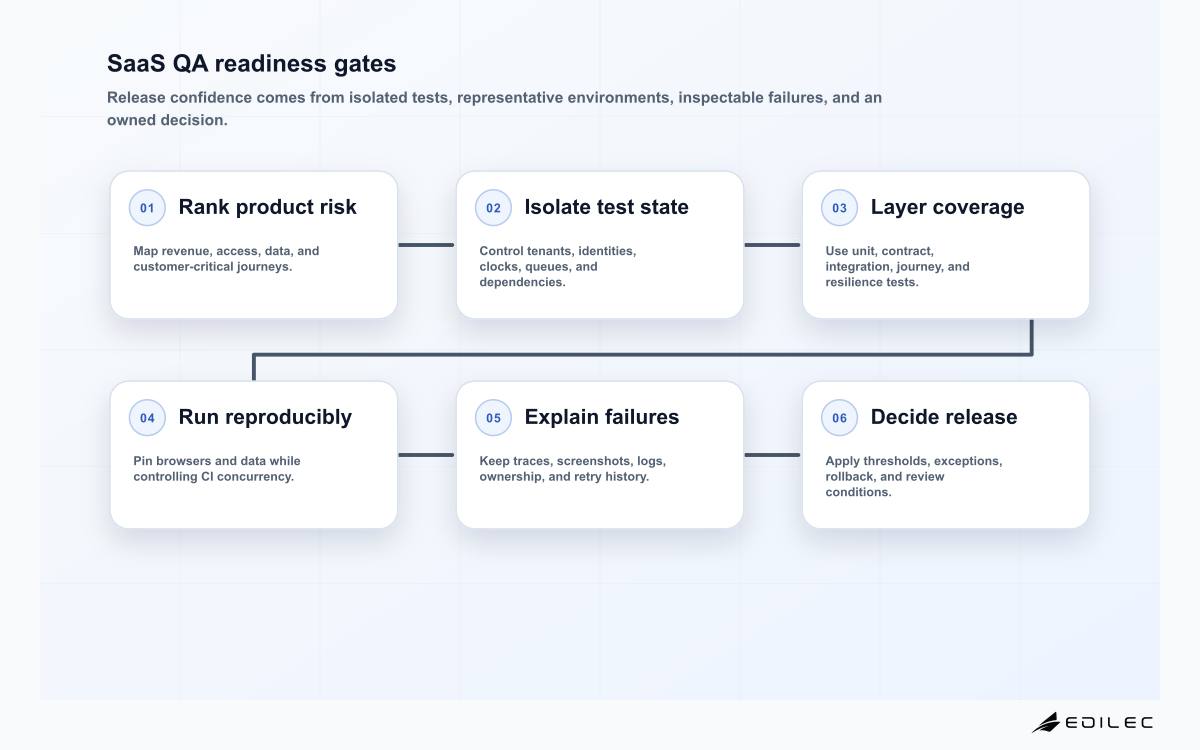Select the Layer coverage heading
The width and height of the screenshot is (1200, 750).
pyautogui.click(x=947, y=207)
